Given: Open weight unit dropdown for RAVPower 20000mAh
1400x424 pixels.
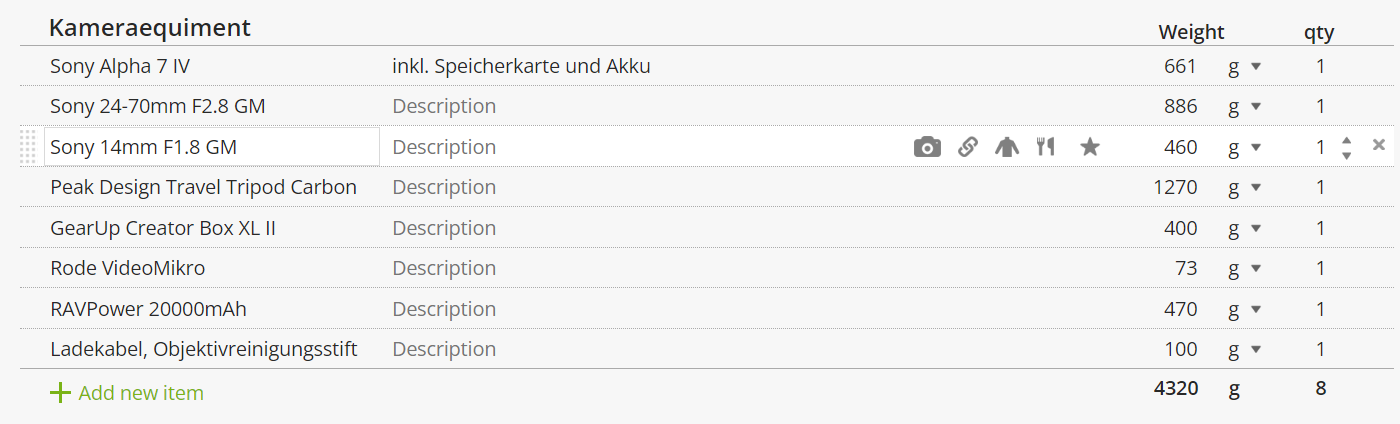Looking at the screenshot, I should click(x=1245, y=309).
